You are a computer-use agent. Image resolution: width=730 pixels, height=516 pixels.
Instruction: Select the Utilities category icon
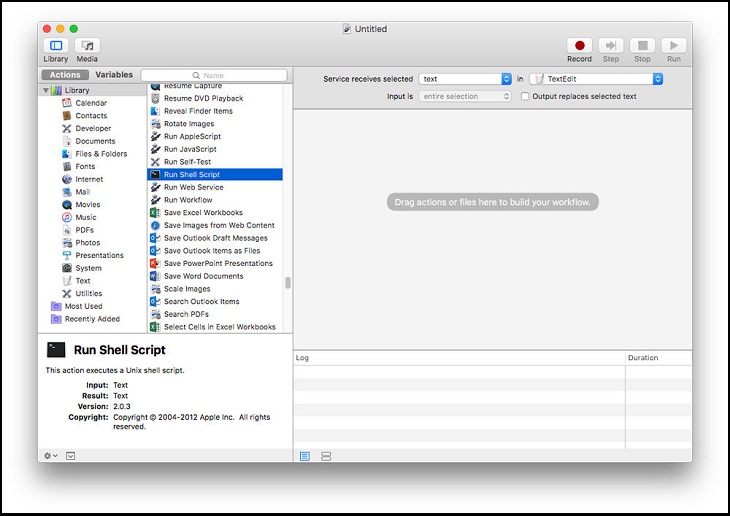pyautogui.click(x=67, y=293)
